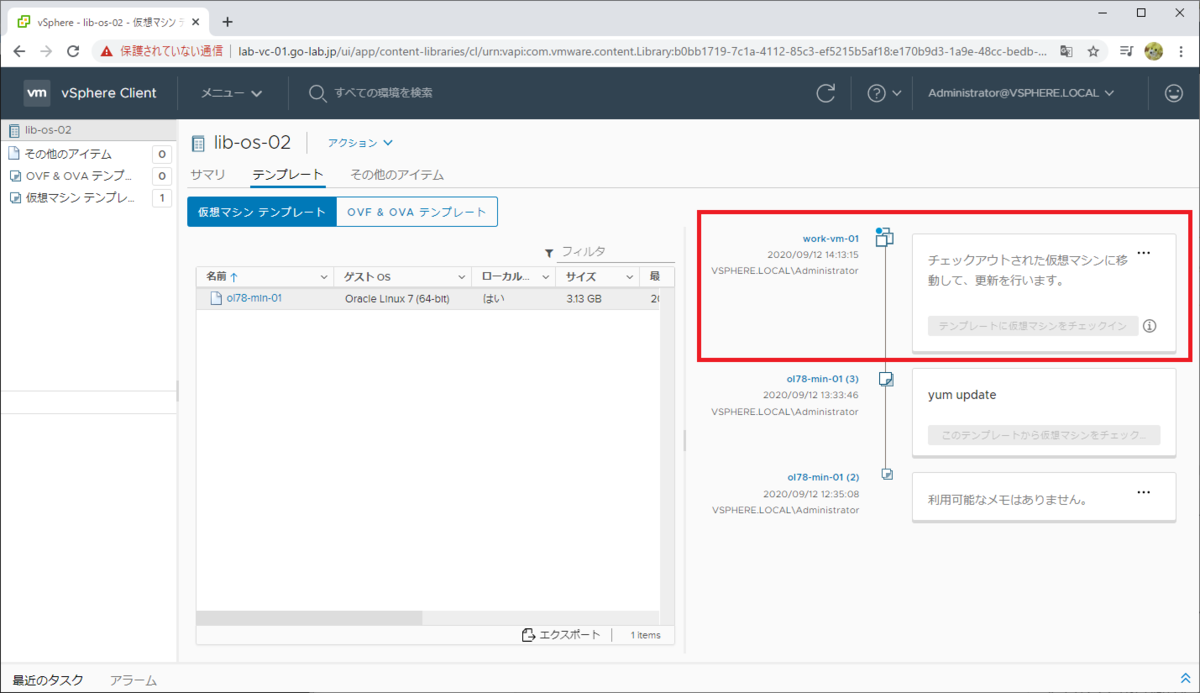Click the Oracle Linux 7 (64-bit) cell
The width and height of the screenshot is (1200, 693).
(x=397, y=298)
